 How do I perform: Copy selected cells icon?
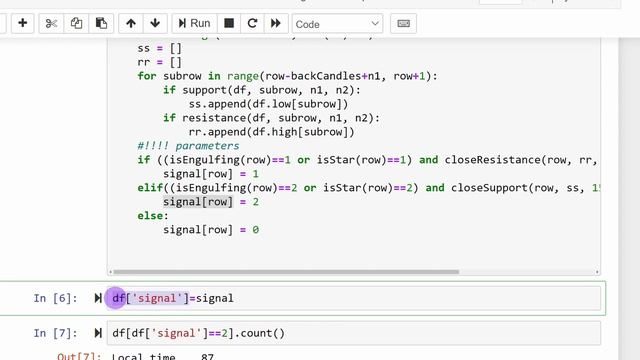tap(76, 23)
